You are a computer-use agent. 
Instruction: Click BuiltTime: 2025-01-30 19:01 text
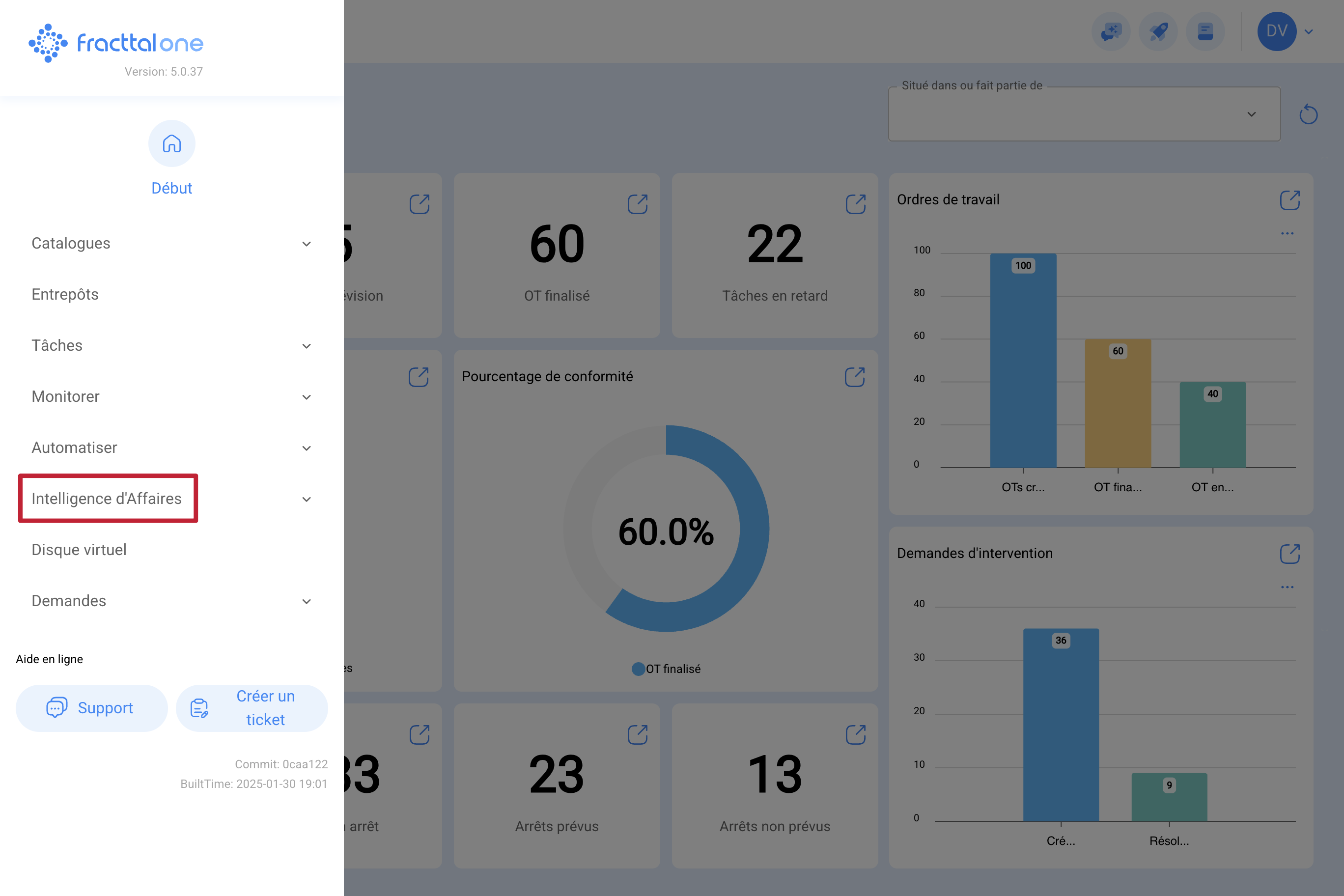253,784
